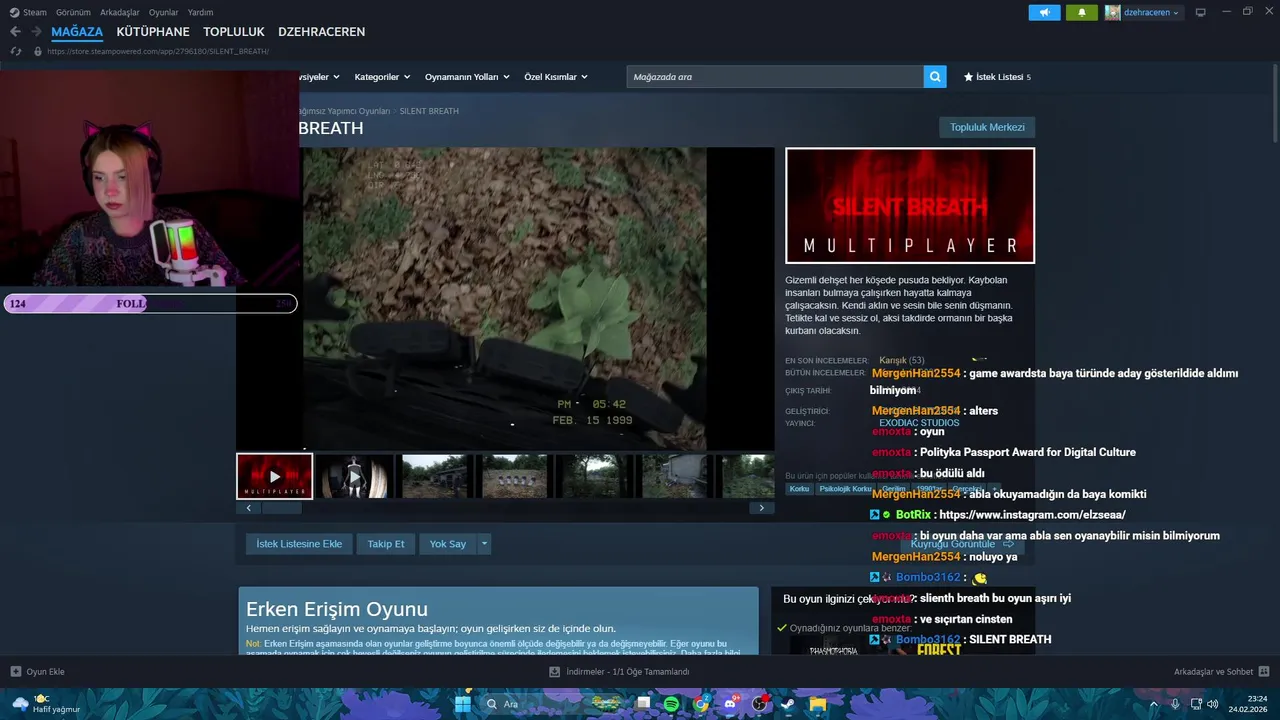Play the second trailer thumbnail with figure
Image resolution: width=1280 pixels, height=720 pixels.
click(x=356, y=476)
